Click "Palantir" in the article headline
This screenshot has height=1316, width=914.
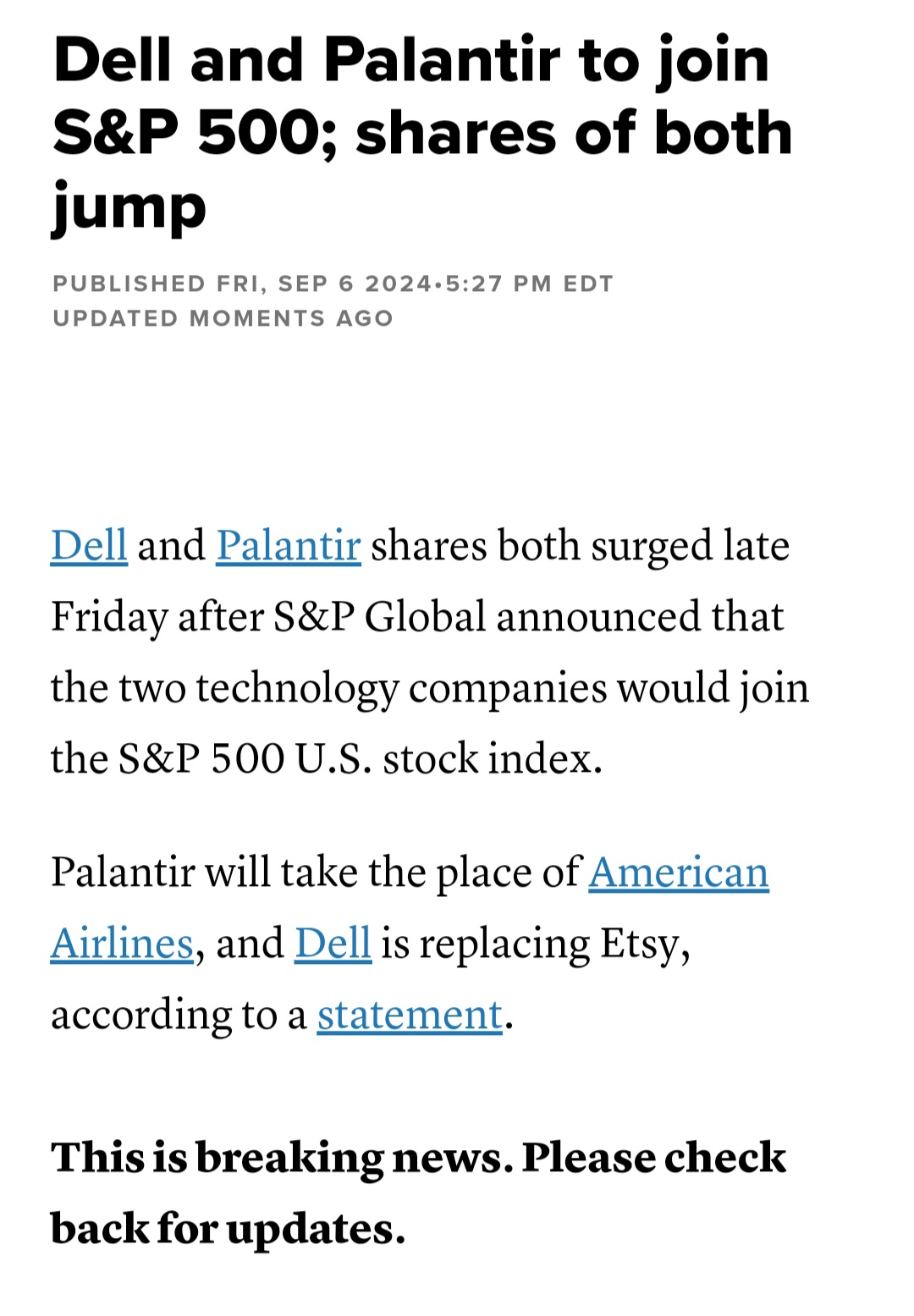pos(441,61)
